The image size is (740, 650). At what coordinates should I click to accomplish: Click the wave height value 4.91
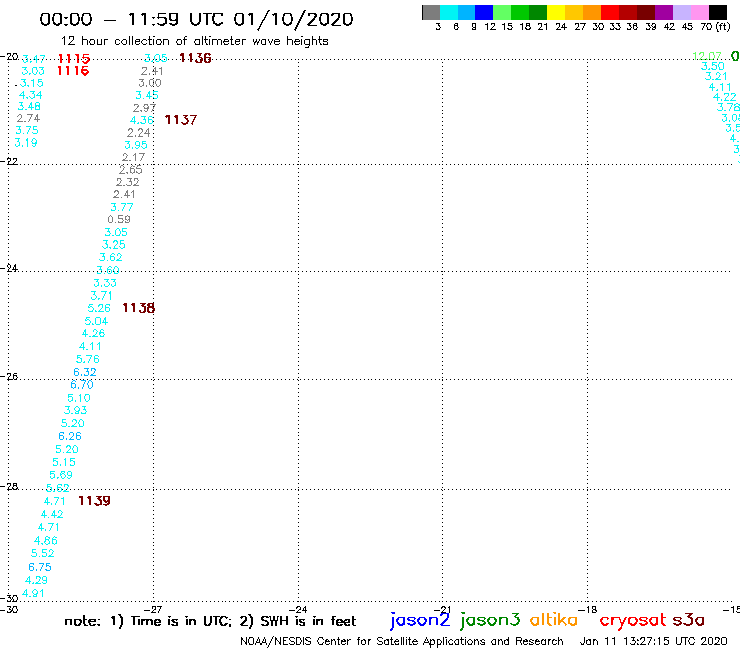33,593
